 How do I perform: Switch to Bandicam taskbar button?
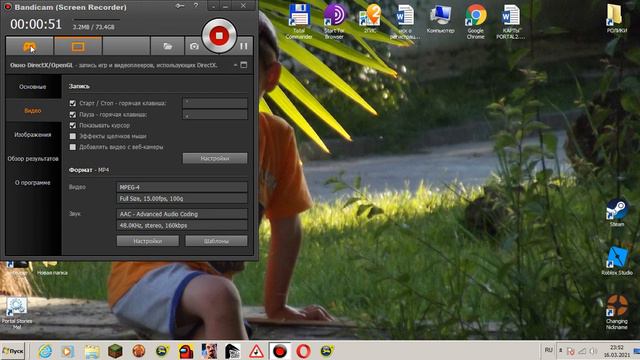pyautogui.click(x=280, y=351)
